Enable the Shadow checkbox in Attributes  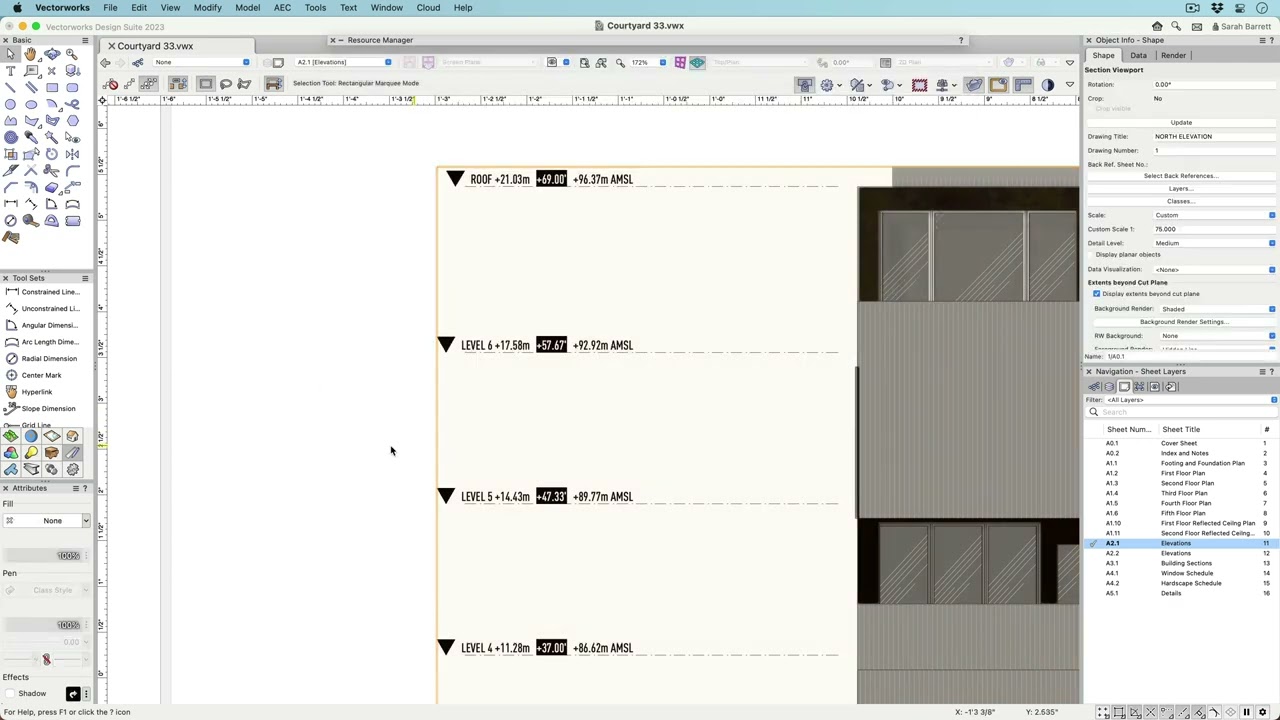click(x=10, y=694)
